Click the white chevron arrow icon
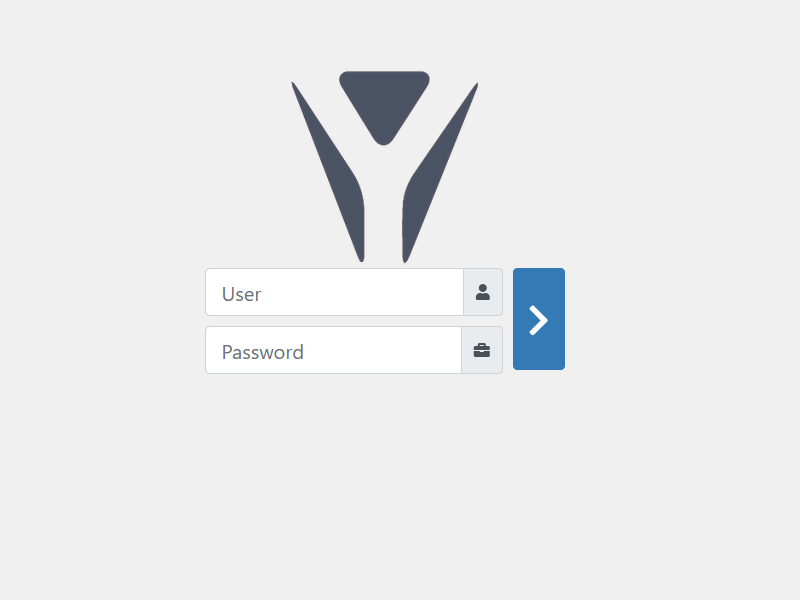 coord(538,320)
